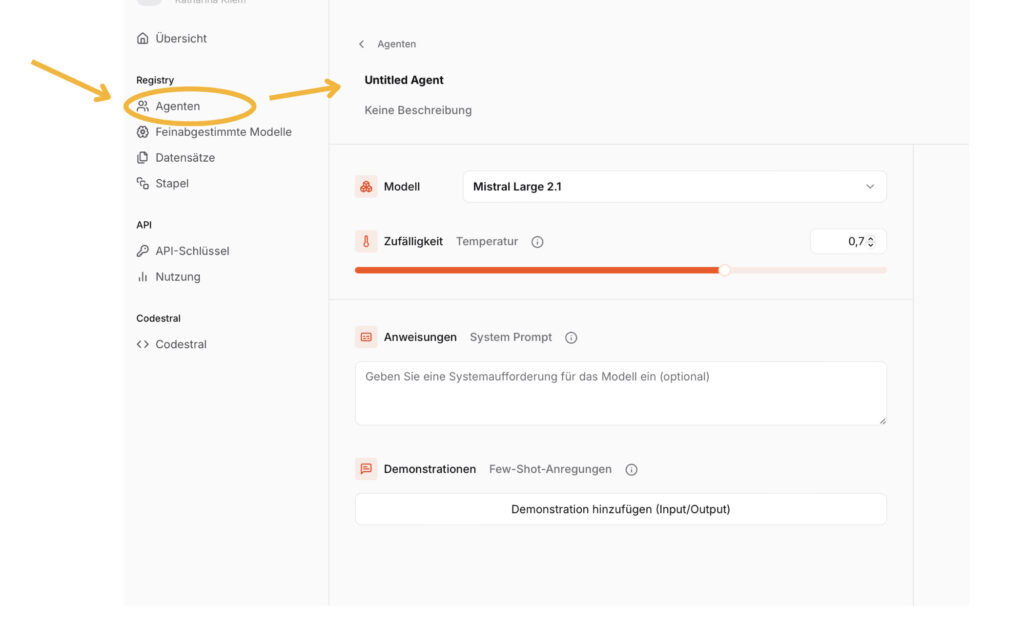This screenshot has height=632, width=1024.
Task: Click the Feinabgestimmte Modelle icon
Action: coord(143,132)
